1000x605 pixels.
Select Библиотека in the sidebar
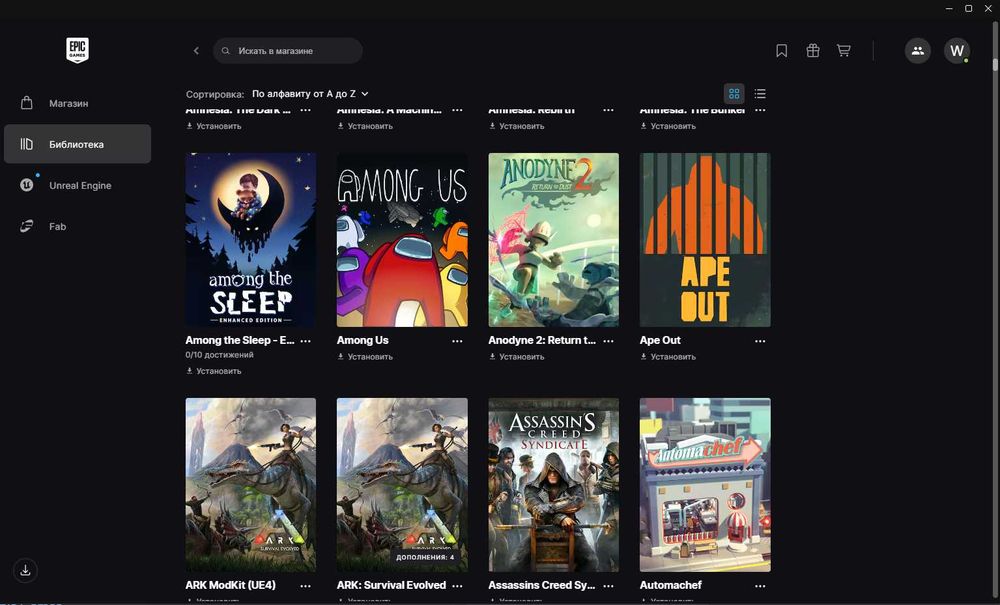(77, 144)
